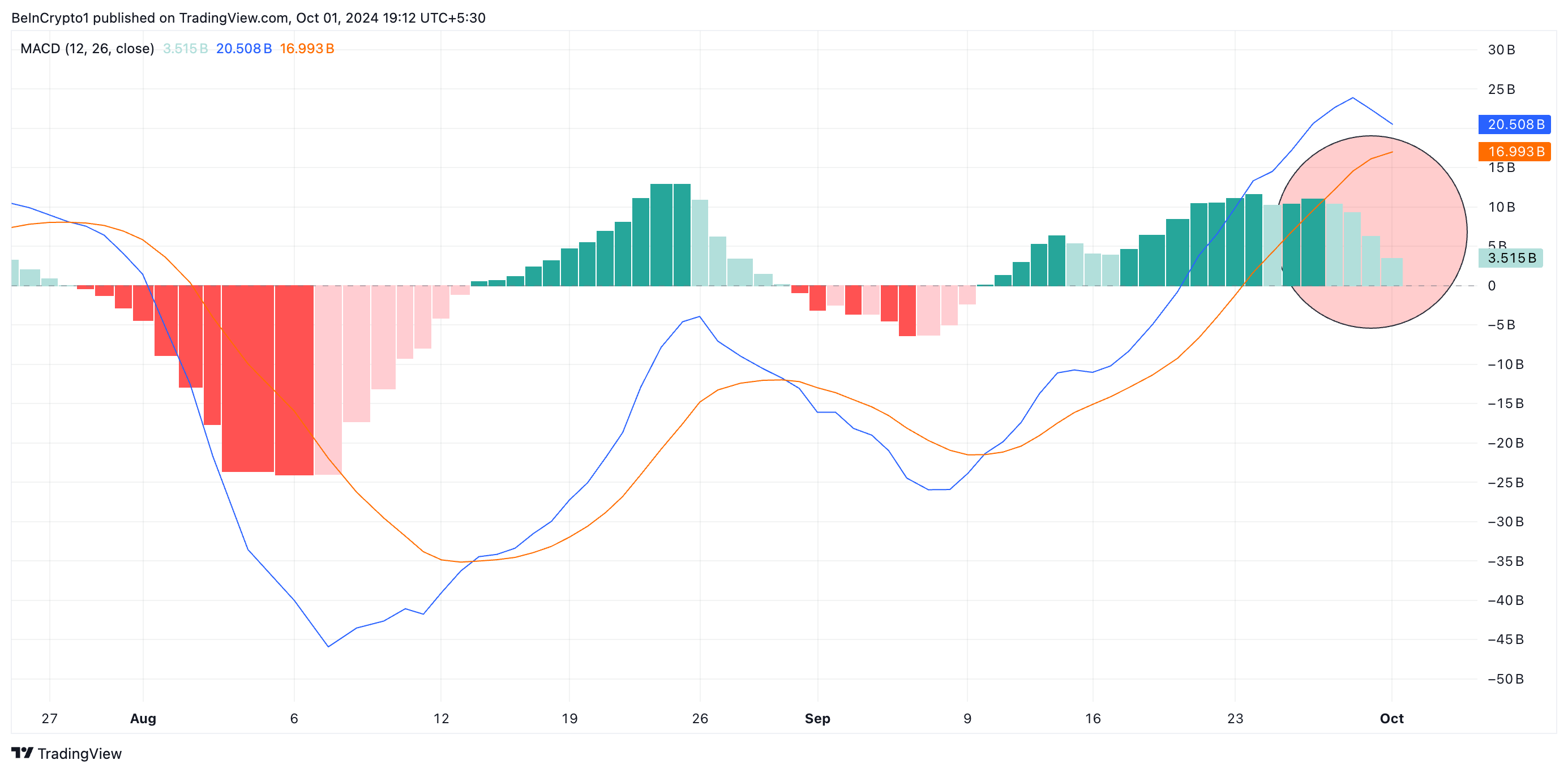The width and height of the screenshot is (1568, 773).
Task: Select the orange 16.993 B price tag
Action: coord(1515,151)
